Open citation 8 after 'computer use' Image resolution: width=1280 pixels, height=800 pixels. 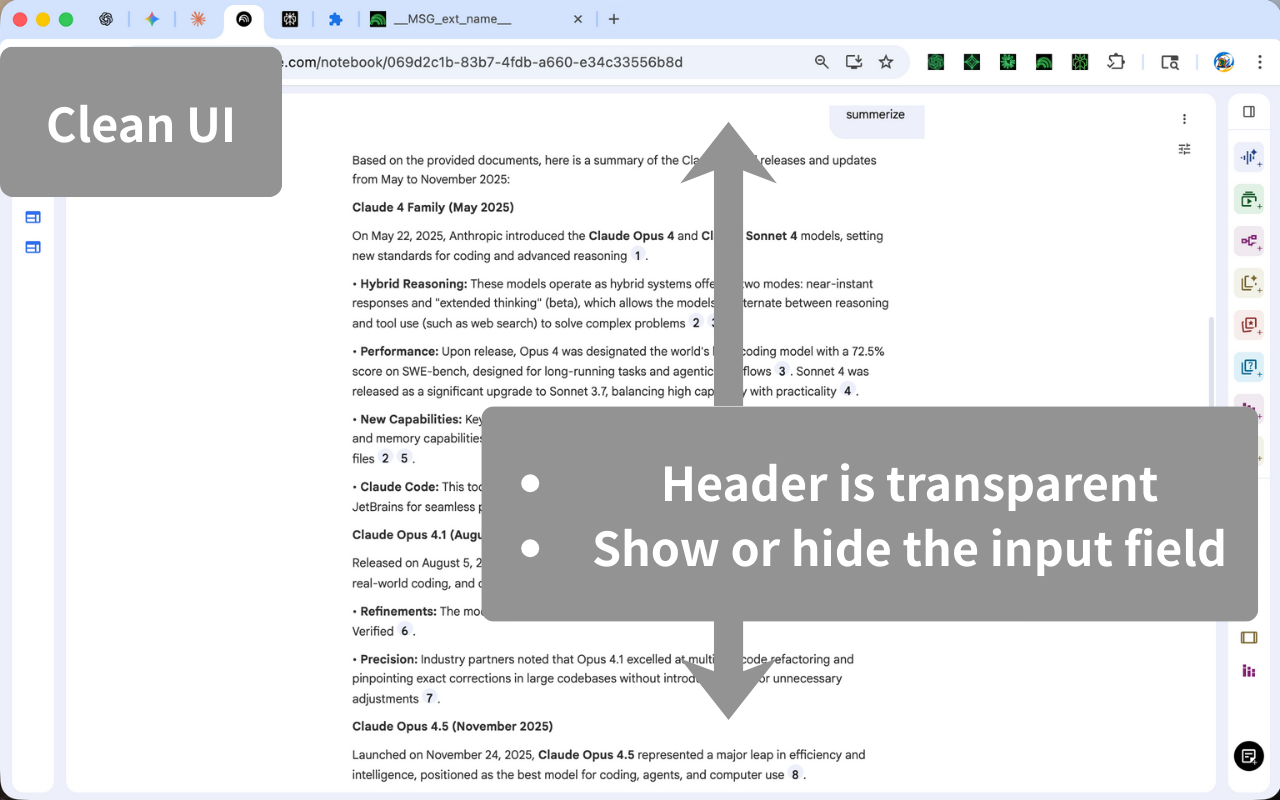click(x=796, y=774)
